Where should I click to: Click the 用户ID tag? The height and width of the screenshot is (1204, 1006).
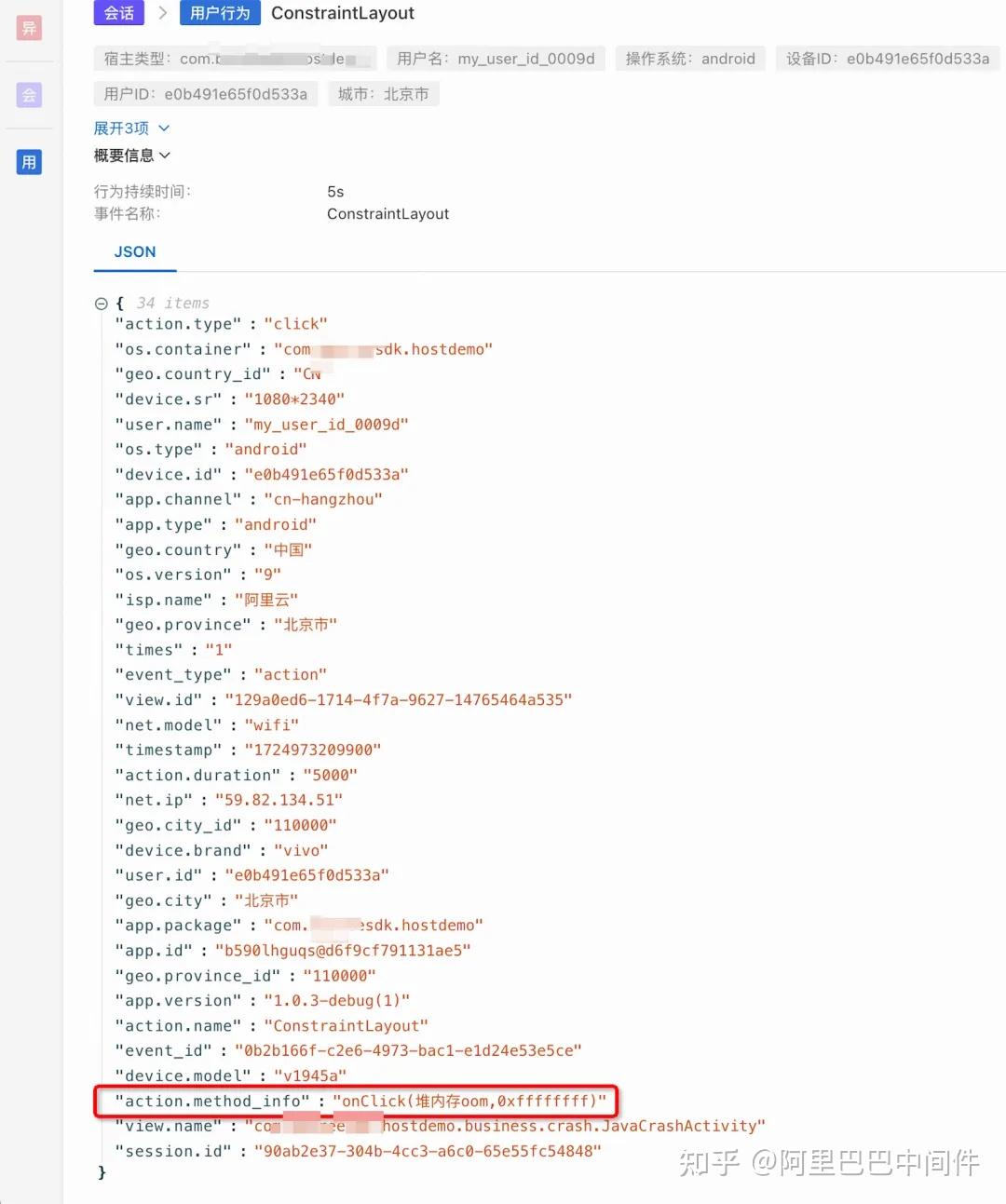[206, 94]
